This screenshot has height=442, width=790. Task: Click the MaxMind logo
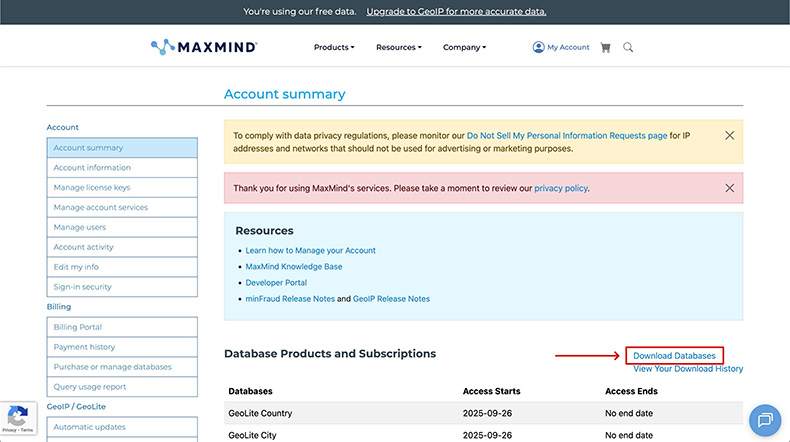click(204, 47)
